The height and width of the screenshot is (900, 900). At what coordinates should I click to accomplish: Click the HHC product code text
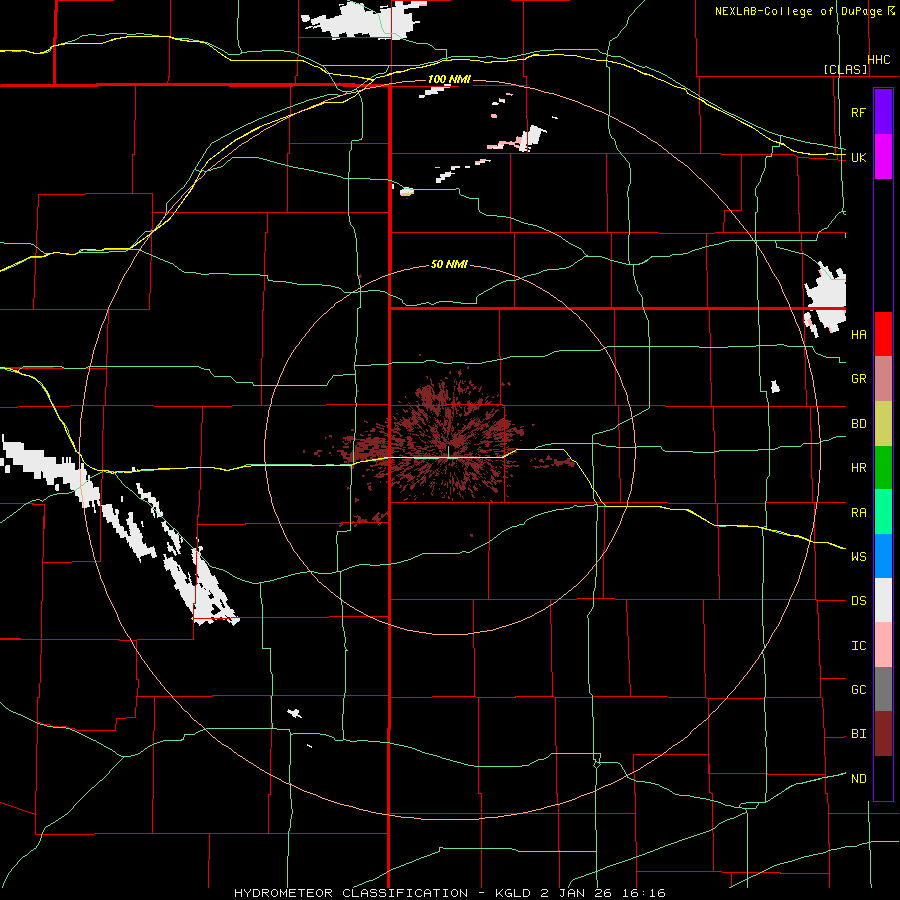879,60
